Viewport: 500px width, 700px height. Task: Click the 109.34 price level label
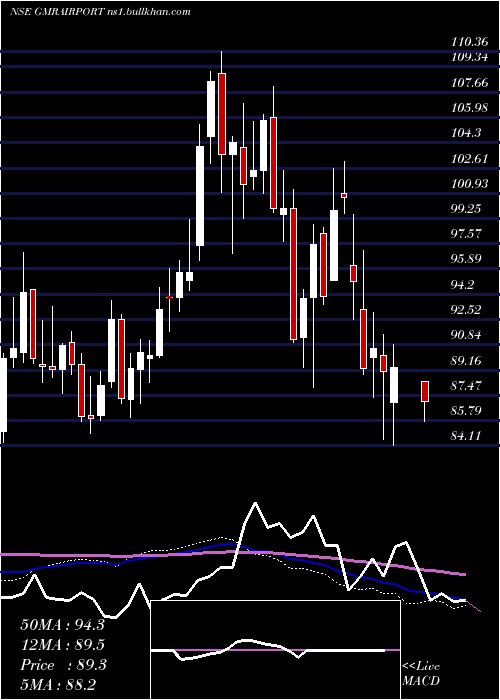(x=468, y=57)
